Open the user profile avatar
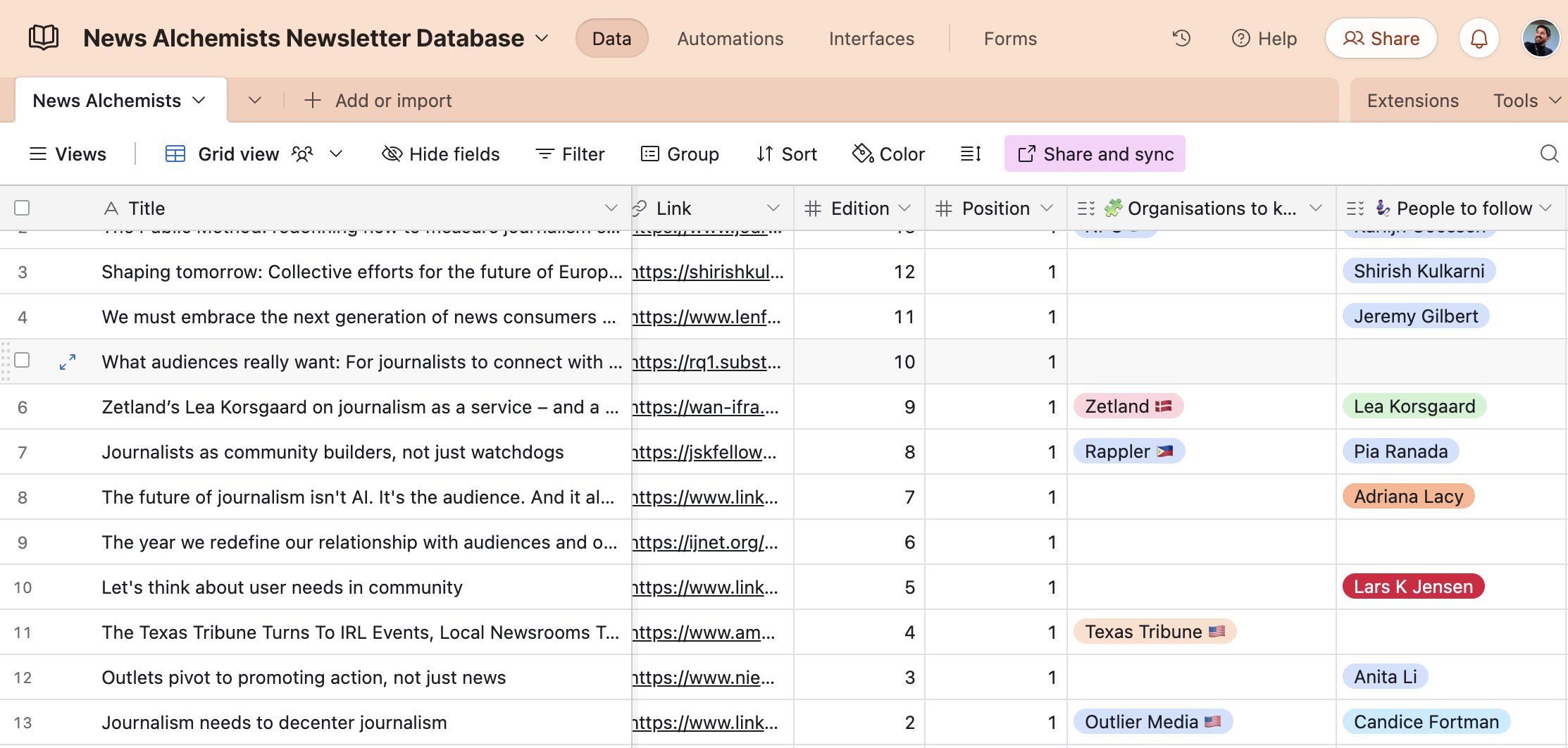Viewport: 1568px width, 748px height. (x=1541, y=38)
